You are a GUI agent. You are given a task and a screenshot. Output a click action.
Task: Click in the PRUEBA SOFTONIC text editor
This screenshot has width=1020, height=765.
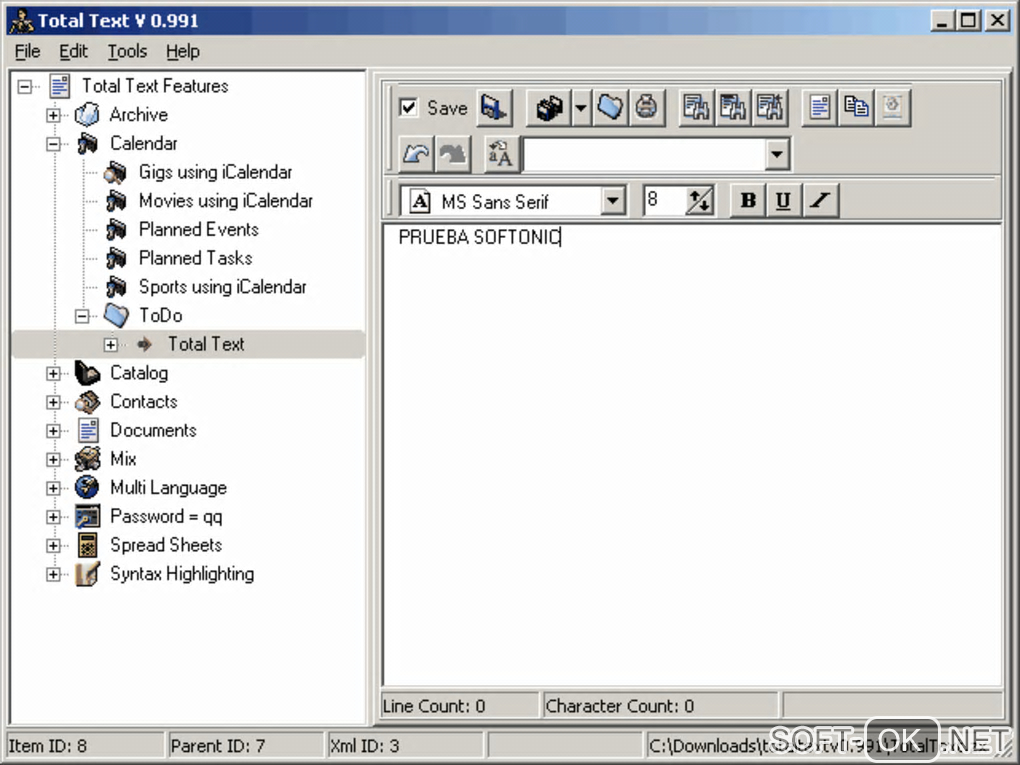coord(691,455)
